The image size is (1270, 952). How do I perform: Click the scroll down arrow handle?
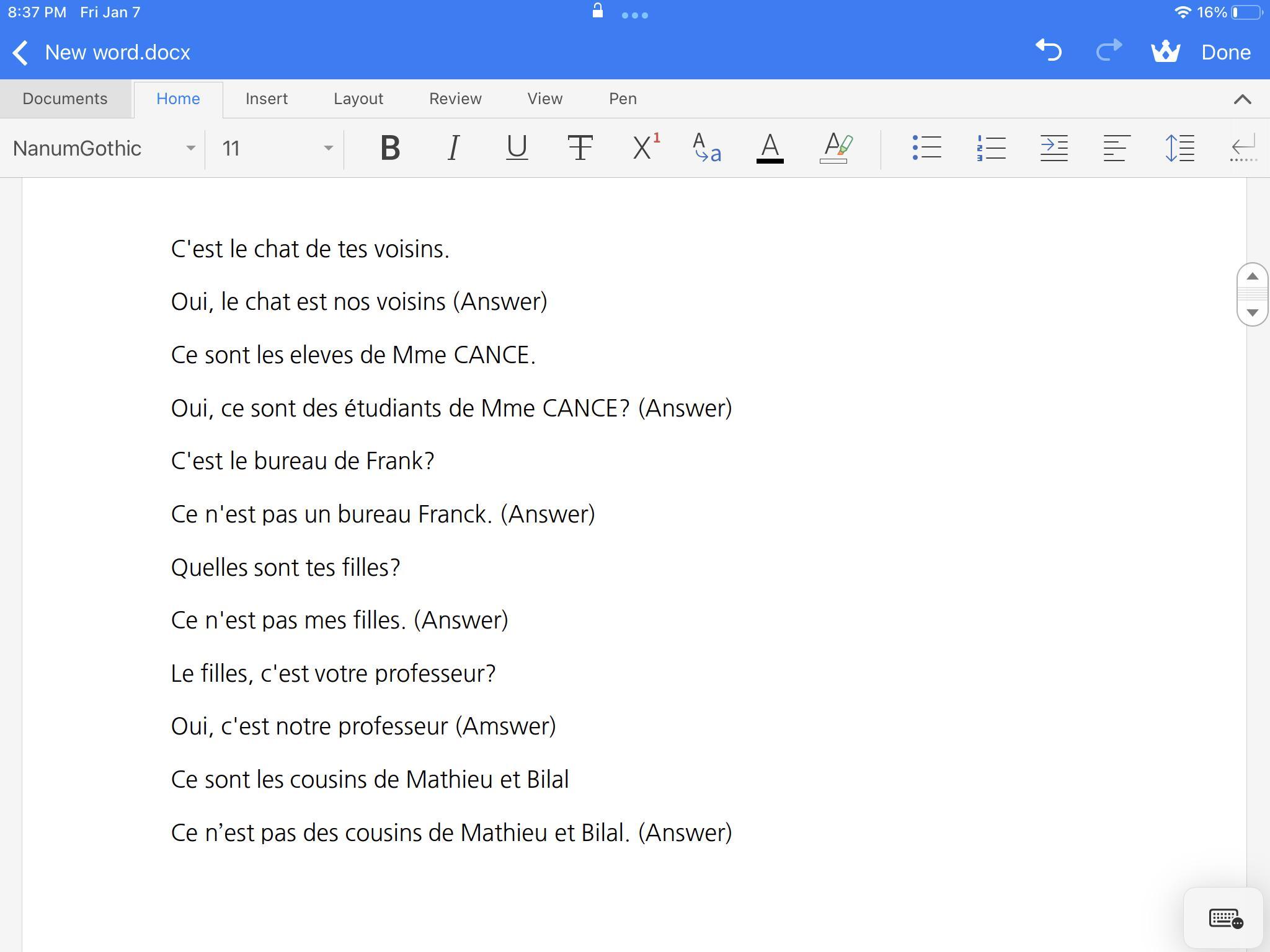click(1252, 312)
